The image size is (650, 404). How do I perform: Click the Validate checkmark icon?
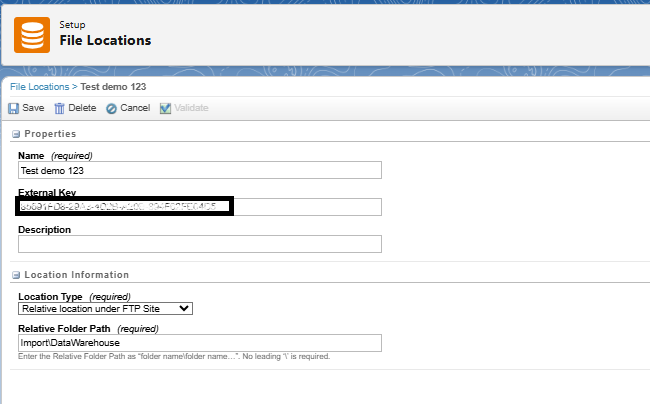[x=165, y=108]
